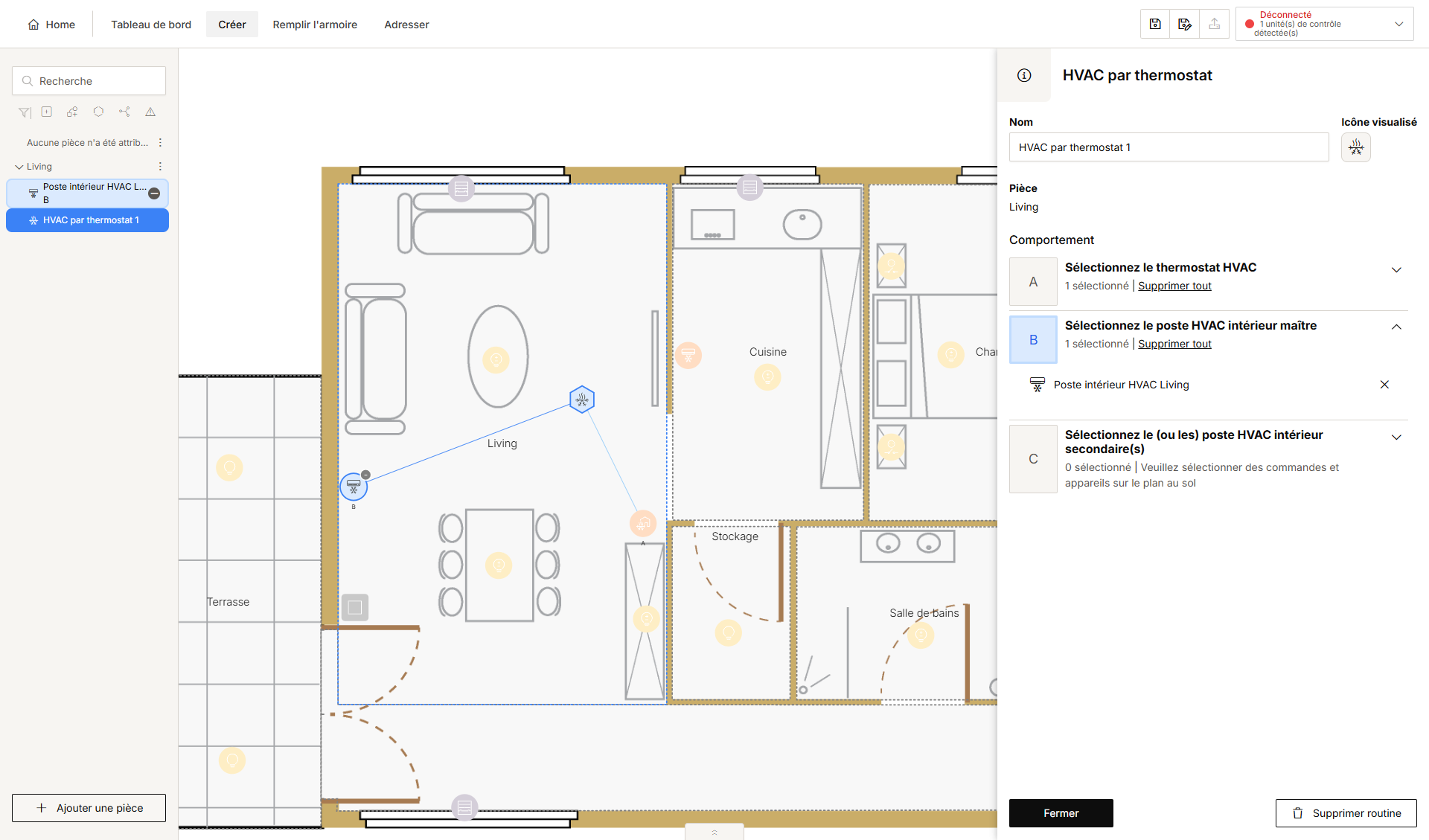Click the Fermer button
The image size is (1429, 840).
tap(1061, 813)
